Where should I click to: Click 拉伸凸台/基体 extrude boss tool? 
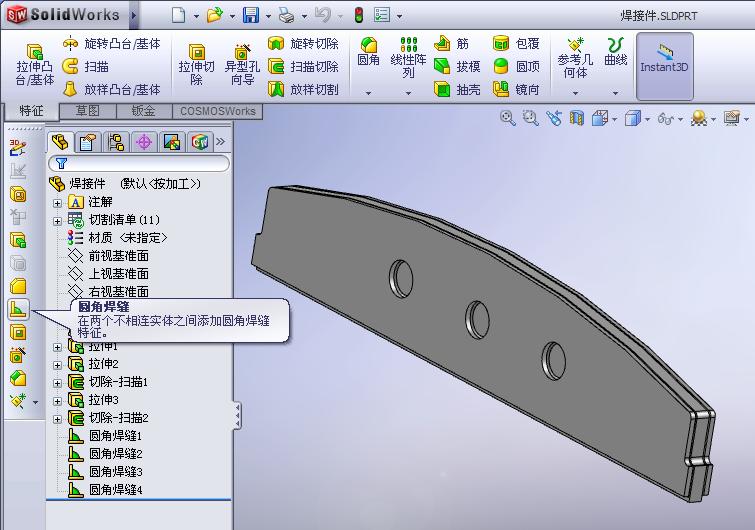tap(35, 65)
